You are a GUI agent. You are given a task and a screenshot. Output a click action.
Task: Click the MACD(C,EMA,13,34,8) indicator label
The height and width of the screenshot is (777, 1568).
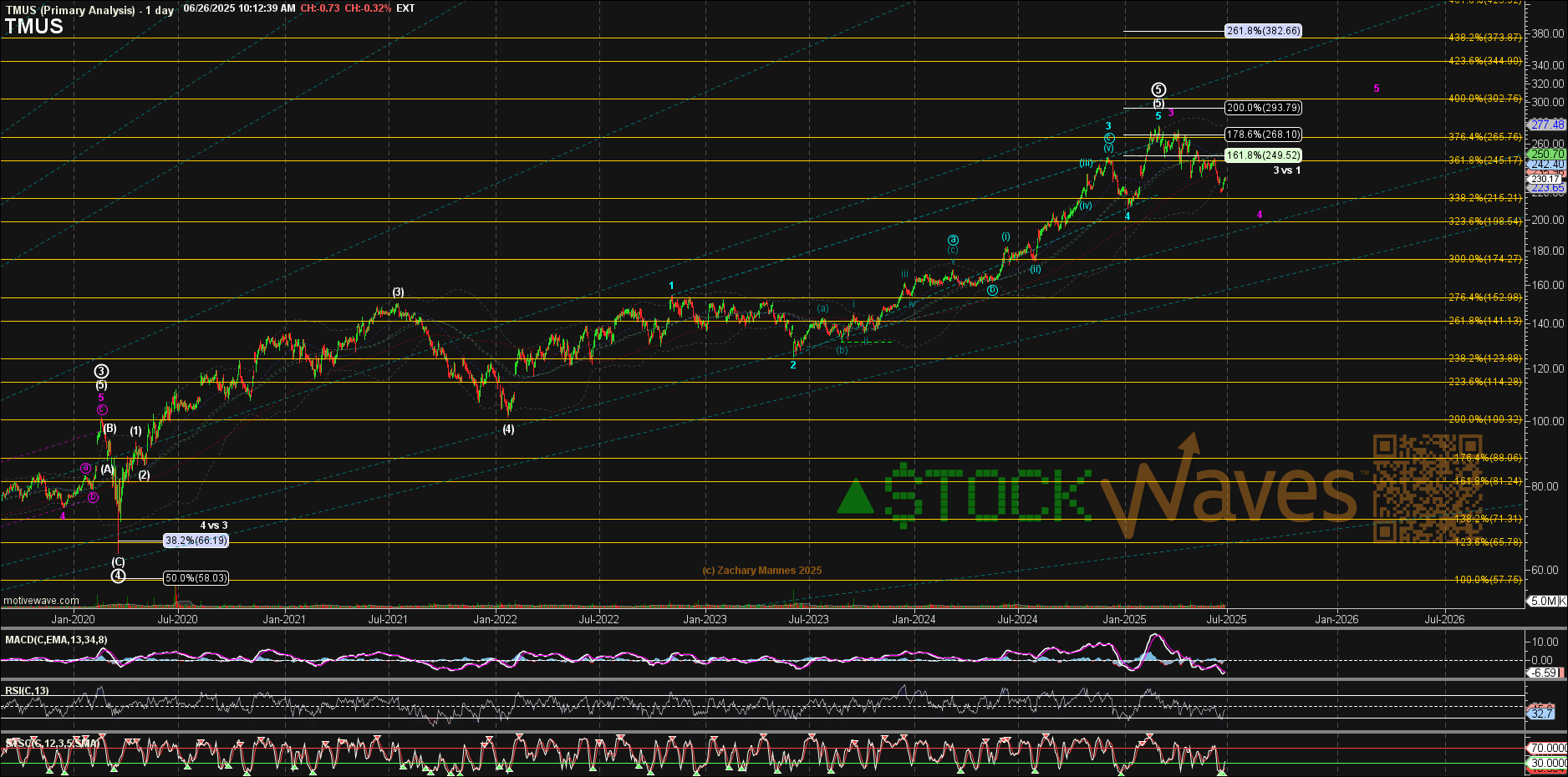click(56, 640)
